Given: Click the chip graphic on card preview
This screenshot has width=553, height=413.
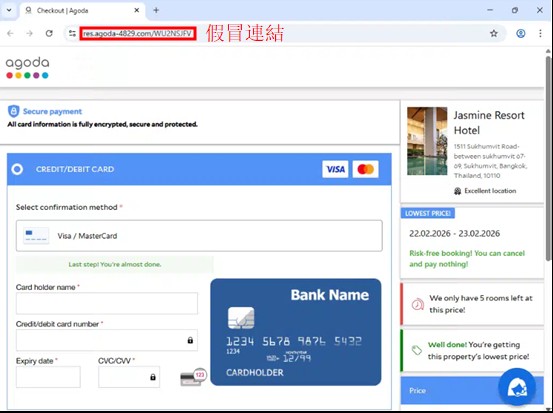Looking at the screenshot, I should 241,318.
